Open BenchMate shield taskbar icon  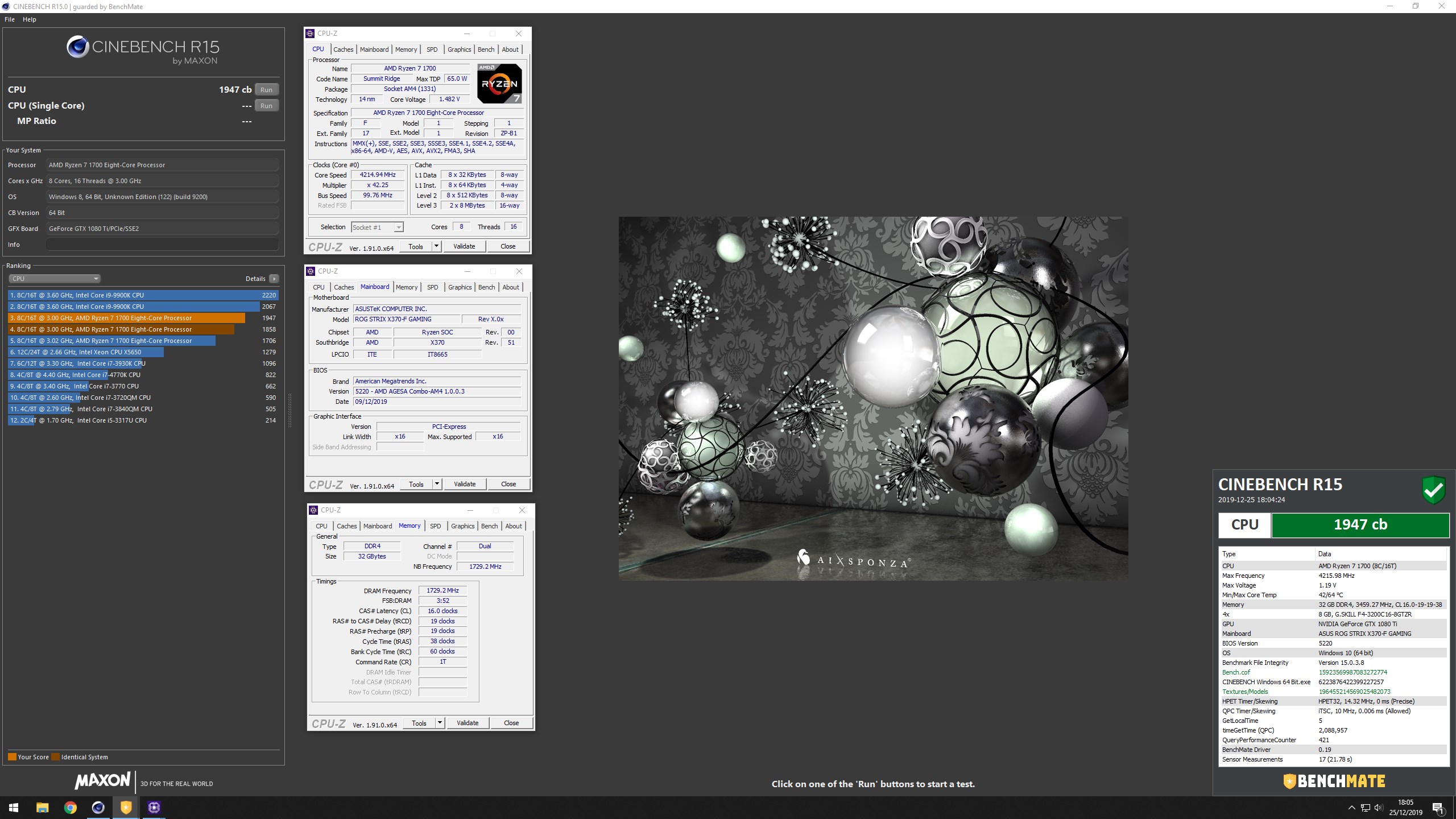point(126,807)
